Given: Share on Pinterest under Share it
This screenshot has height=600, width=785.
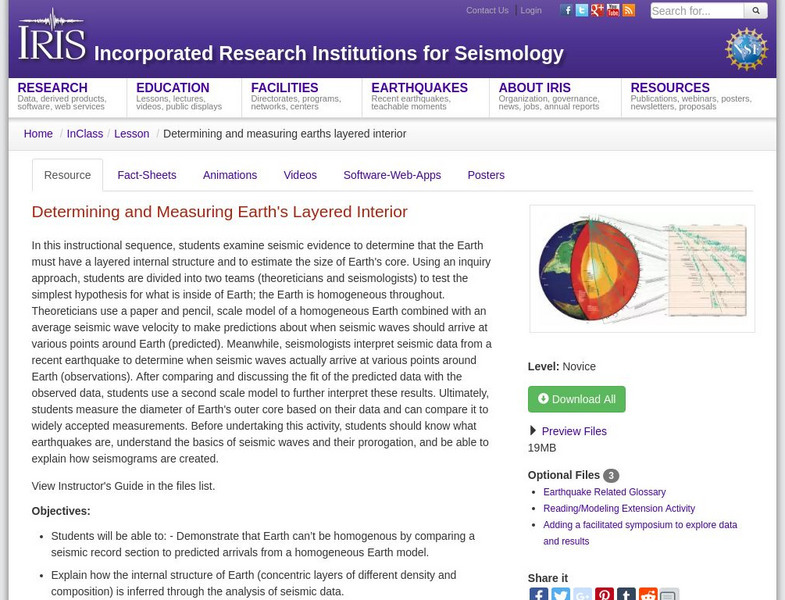Looking at the screenshot, I should [604, 594].
